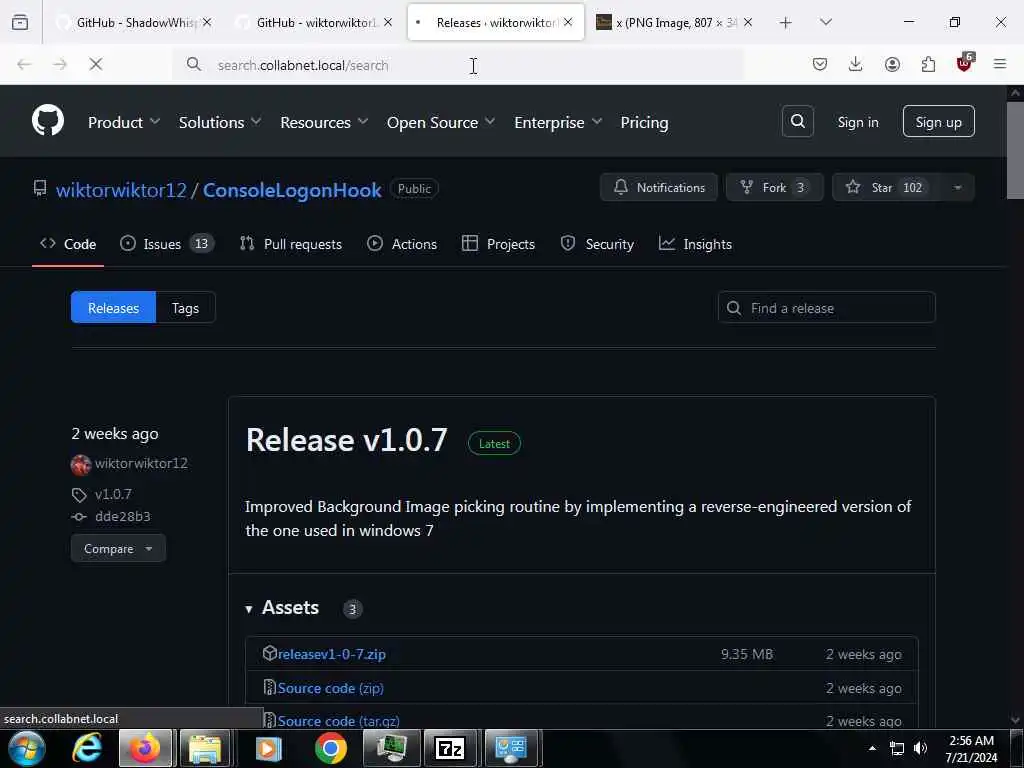Image resolution: width=1024 pixels, height=768 pixels.
Task: Expand the Enterprise dropdown
Action: tap(558, 122)
